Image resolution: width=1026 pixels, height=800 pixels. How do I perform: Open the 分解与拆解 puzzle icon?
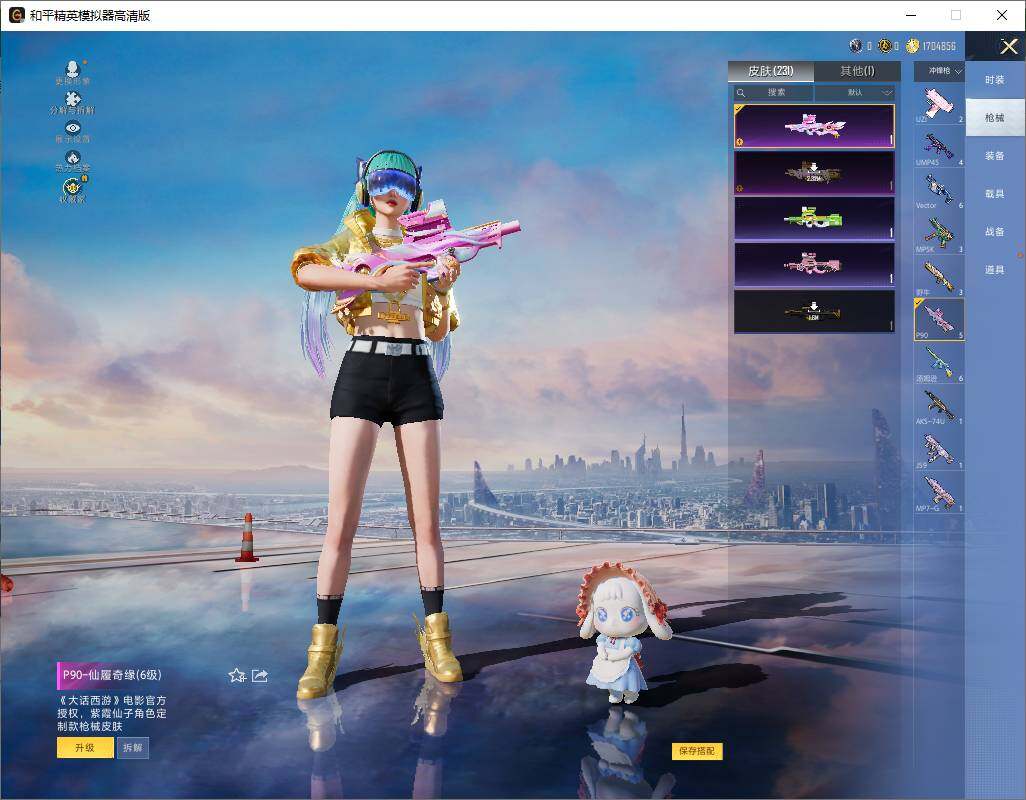pyautogui.click(x=72, y=99)
